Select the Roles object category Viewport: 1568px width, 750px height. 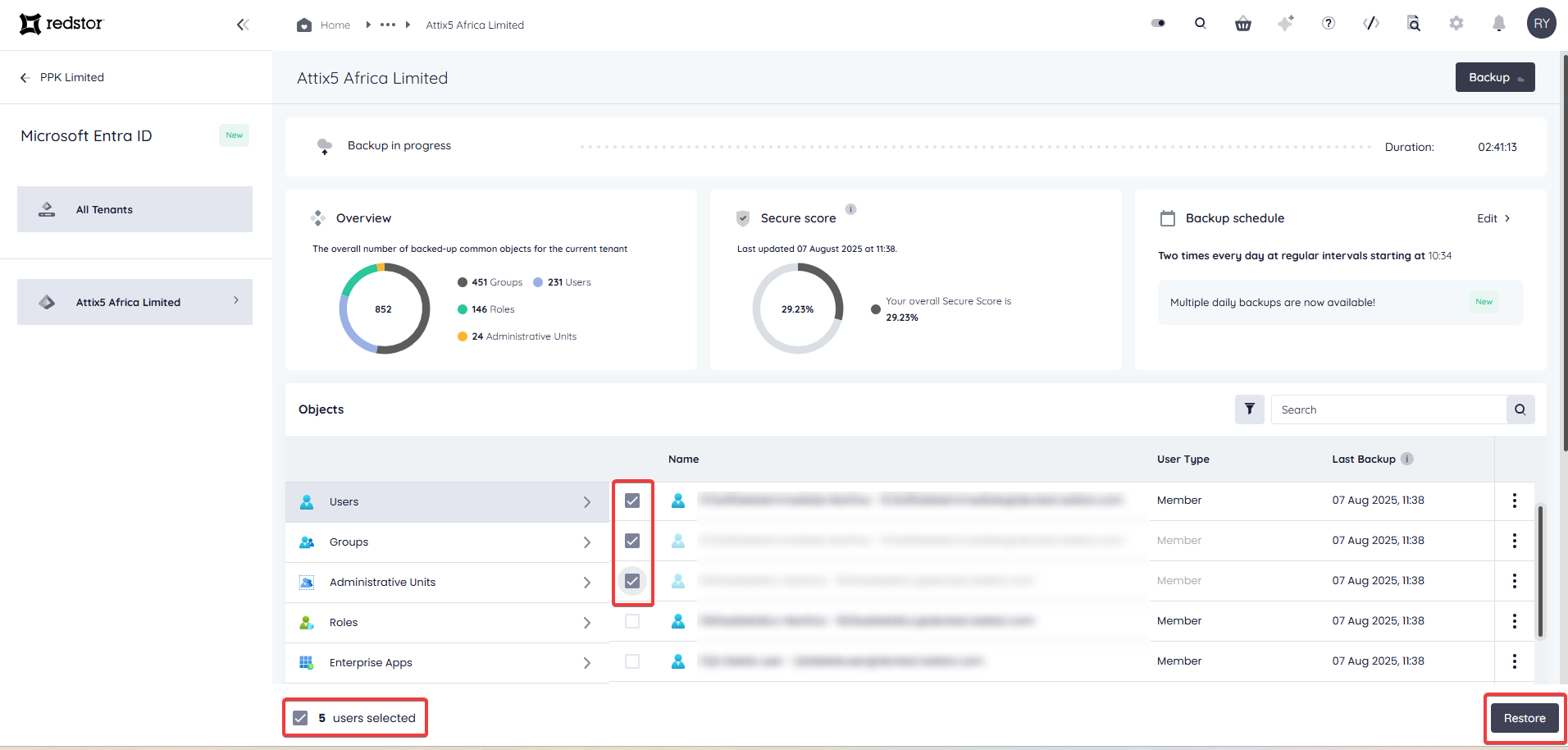click(447, 623)
